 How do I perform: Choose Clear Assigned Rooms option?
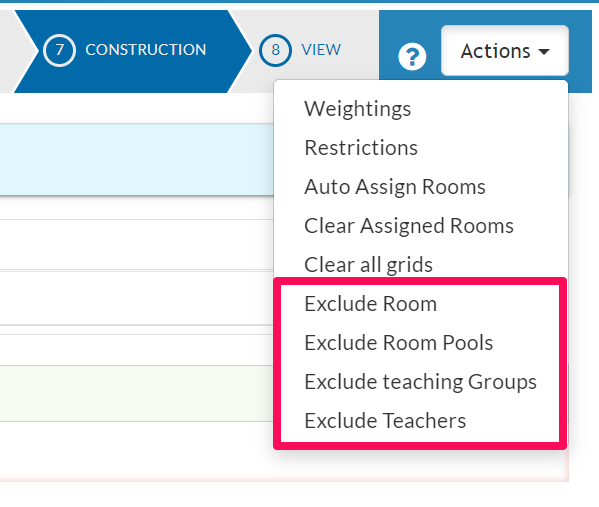pos(409,226)
